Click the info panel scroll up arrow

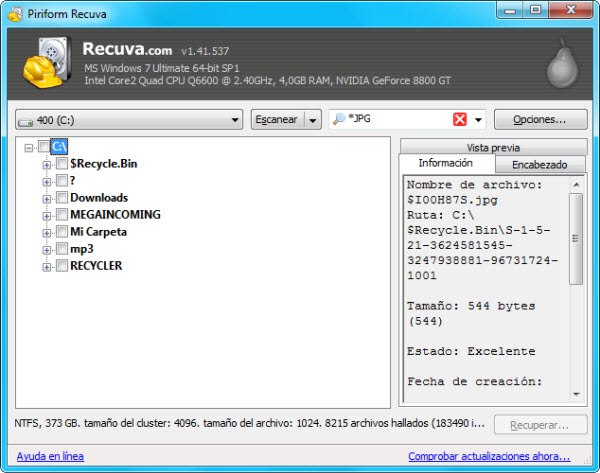576,185
